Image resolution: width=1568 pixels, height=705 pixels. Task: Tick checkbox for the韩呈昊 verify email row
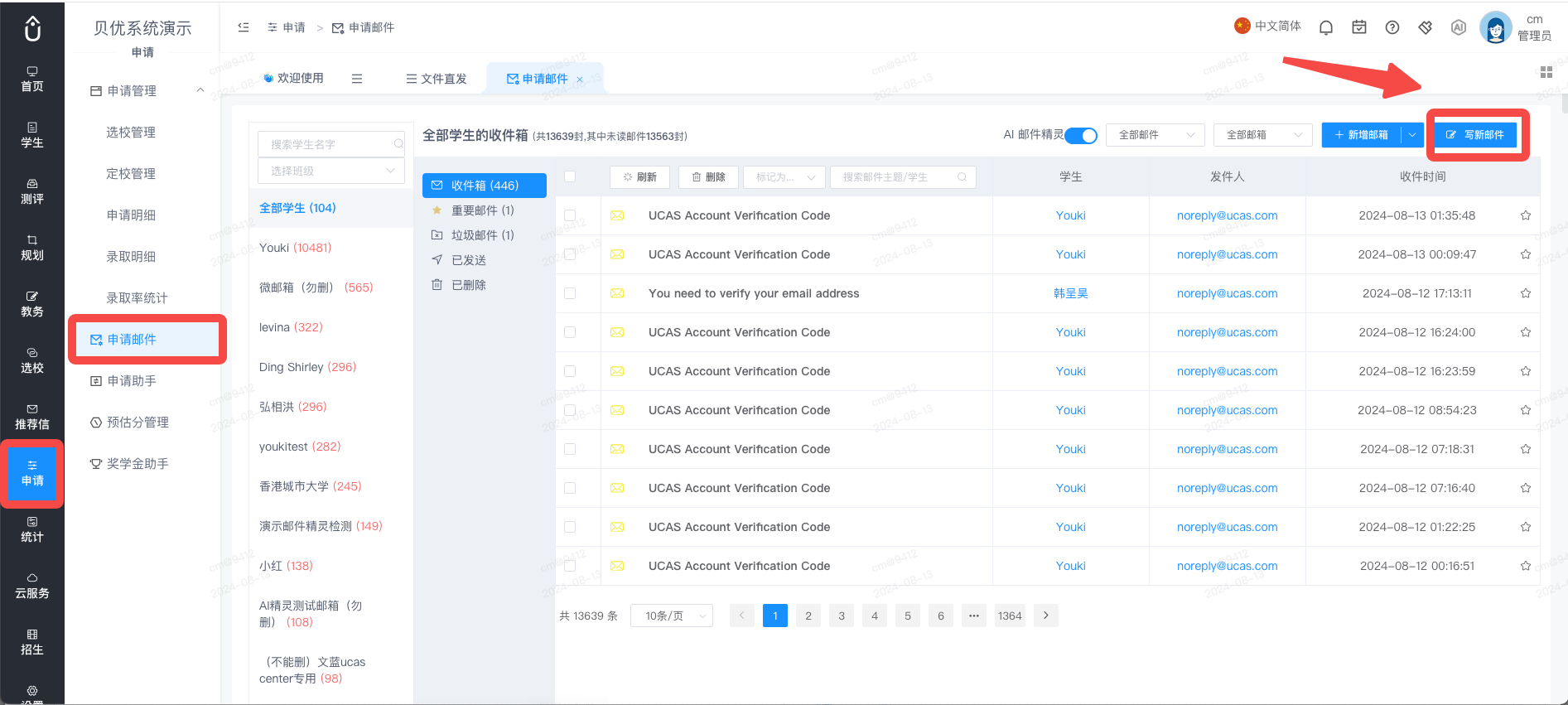(x=570, y=293)
